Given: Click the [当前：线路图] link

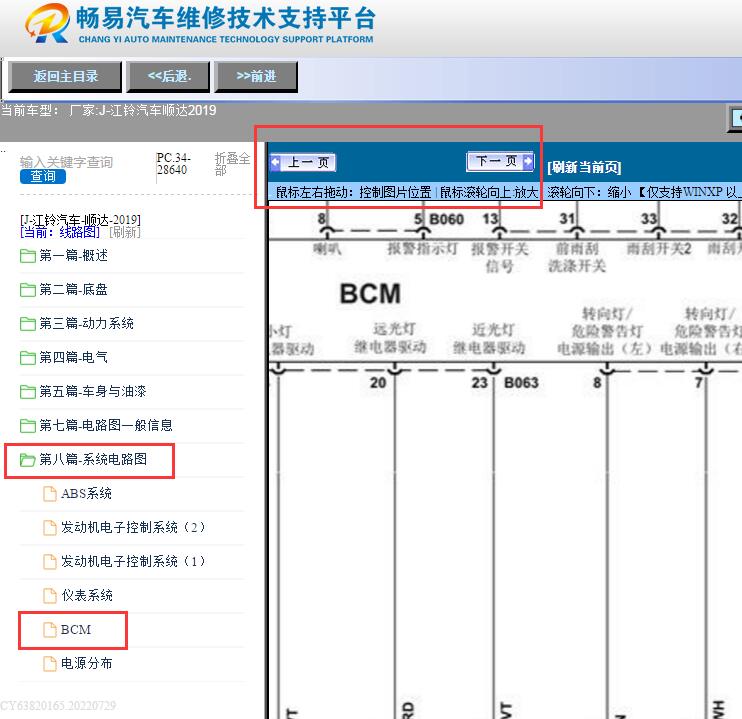Looking at the screenshot, I should (60, 232).
